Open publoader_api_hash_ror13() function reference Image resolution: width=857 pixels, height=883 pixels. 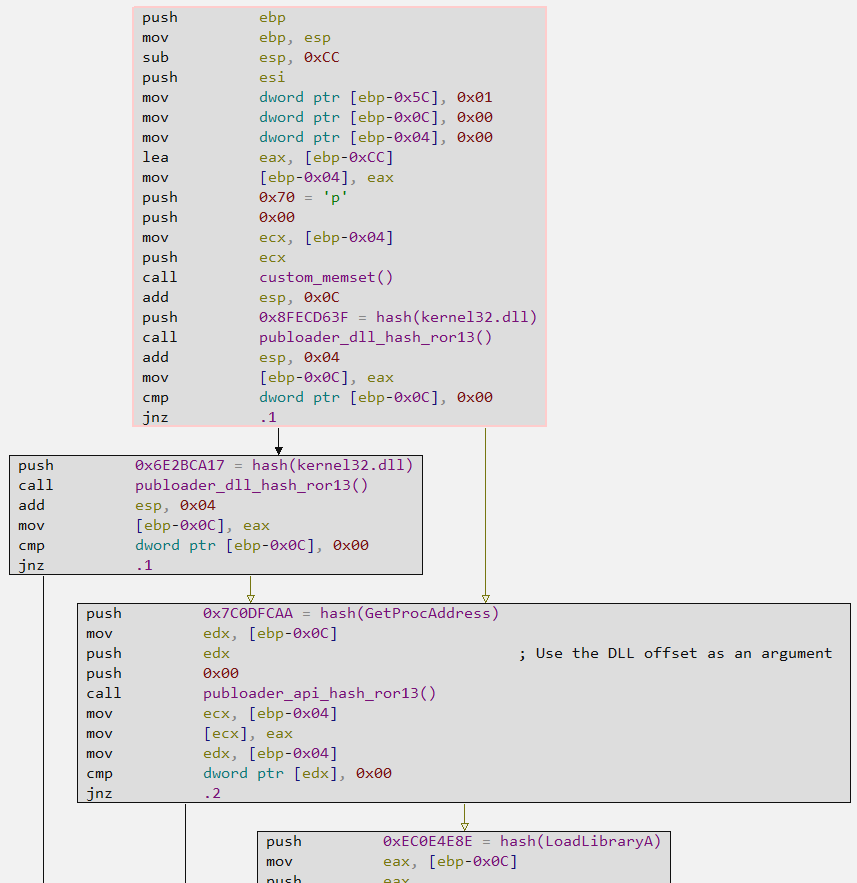tap(319, 693)
